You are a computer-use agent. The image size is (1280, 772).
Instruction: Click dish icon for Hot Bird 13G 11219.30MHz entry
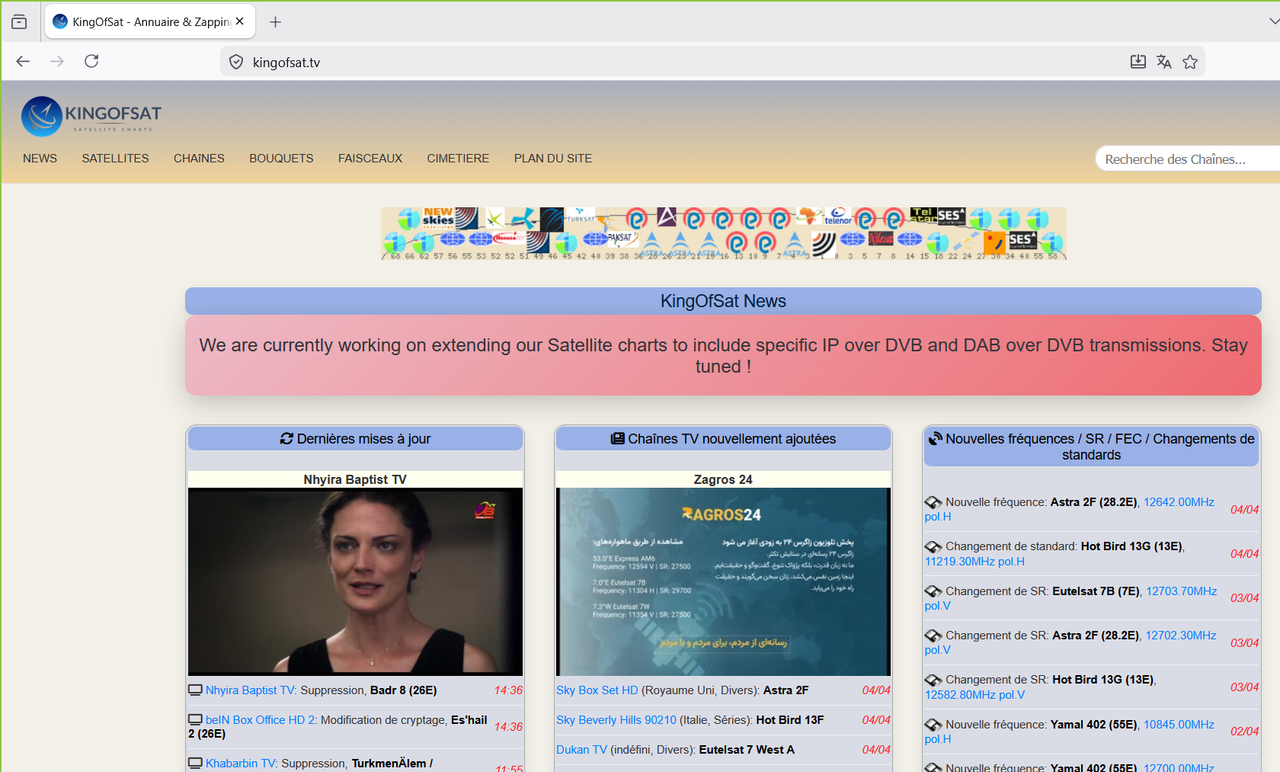(933, 547)
